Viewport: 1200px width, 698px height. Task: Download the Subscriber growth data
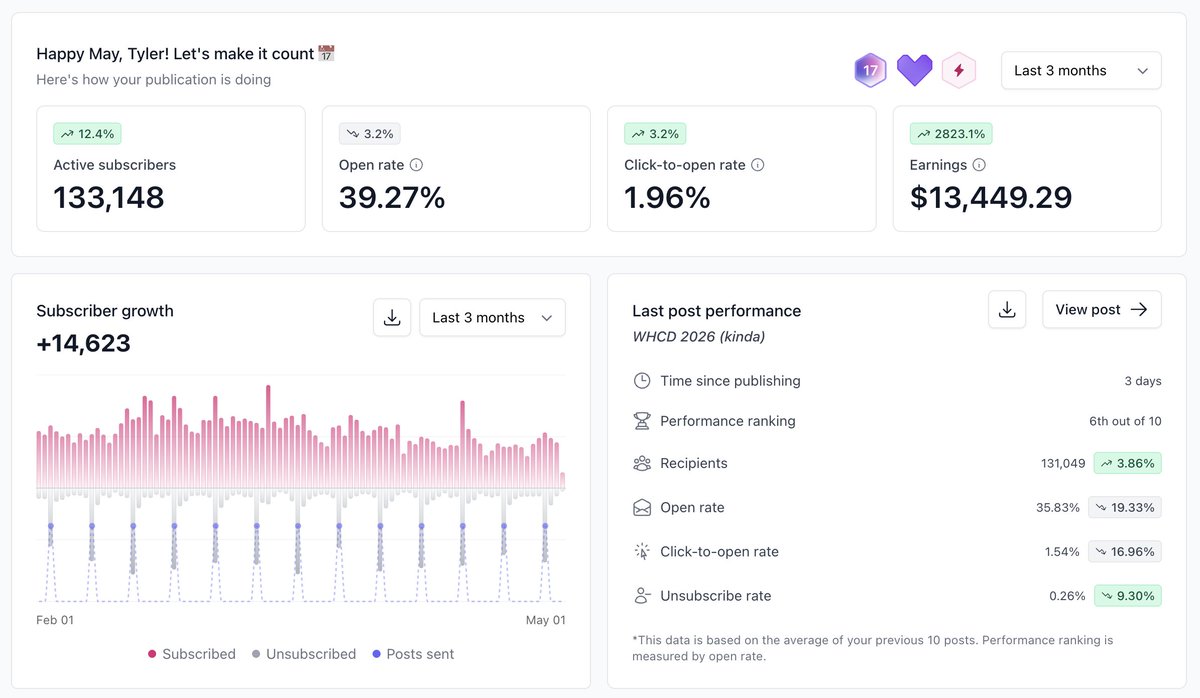tap(392, 317)
